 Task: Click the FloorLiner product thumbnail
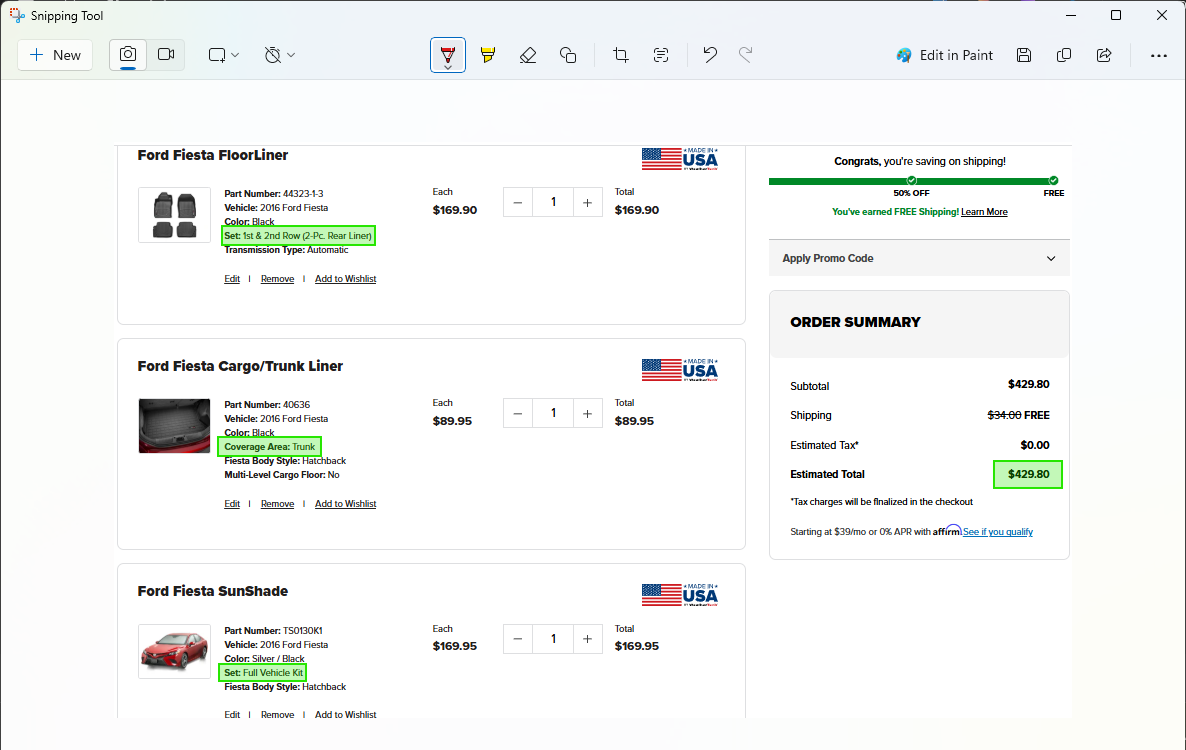tap(175, 215)
